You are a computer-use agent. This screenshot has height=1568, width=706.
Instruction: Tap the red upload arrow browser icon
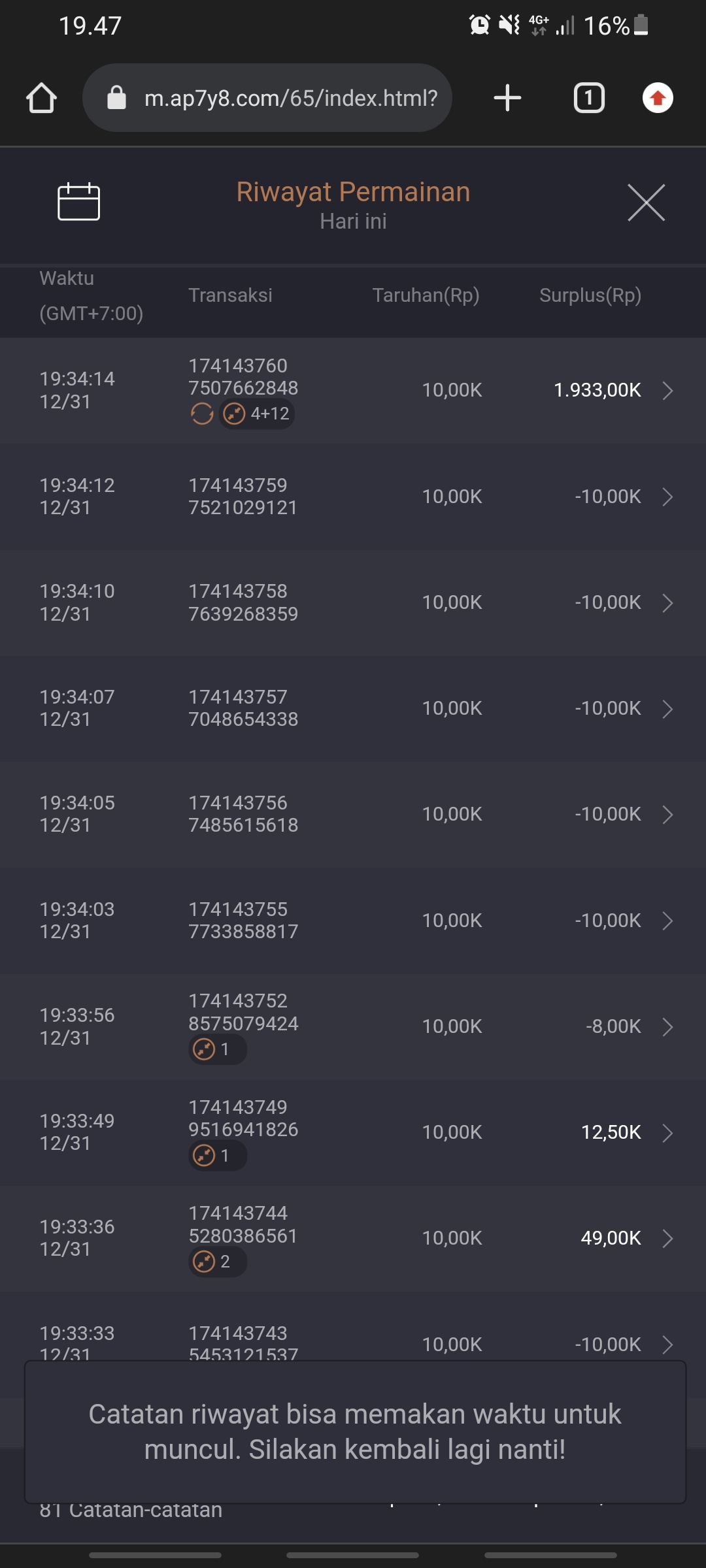click(x=658, y=99)
